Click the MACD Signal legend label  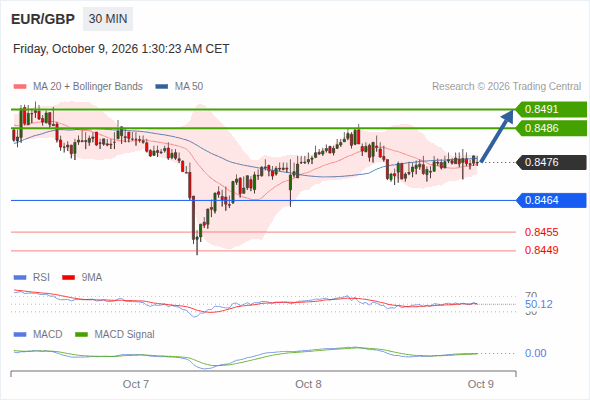(125, 335)
